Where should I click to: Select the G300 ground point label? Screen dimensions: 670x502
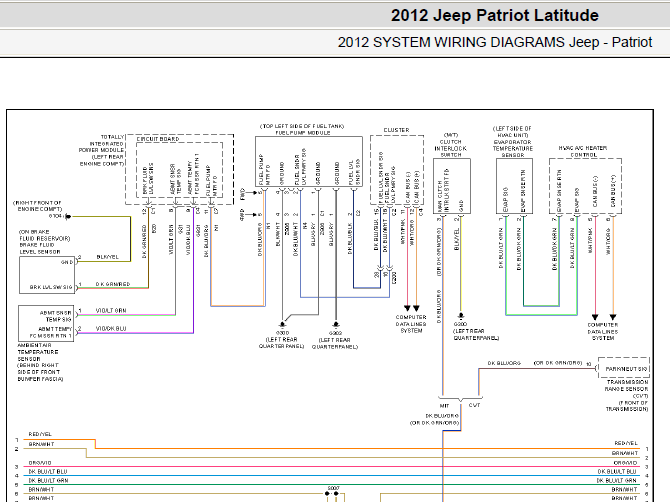(x=282, y=333)
